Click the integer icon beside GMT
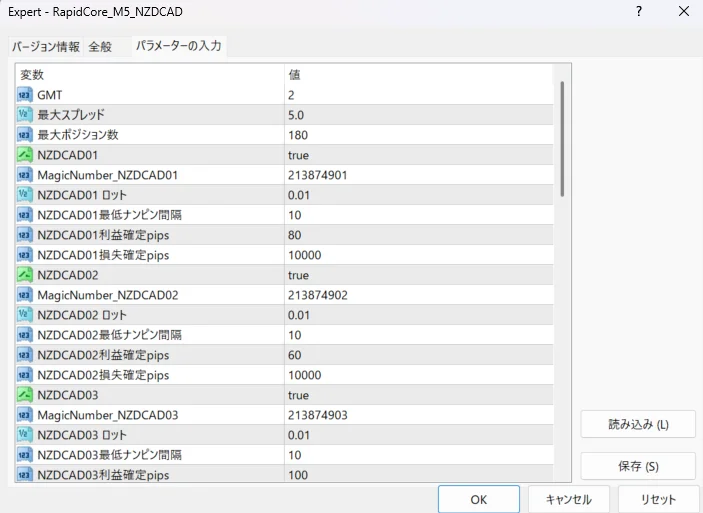Viewport: 703px width, 513px height. [25, 95]
